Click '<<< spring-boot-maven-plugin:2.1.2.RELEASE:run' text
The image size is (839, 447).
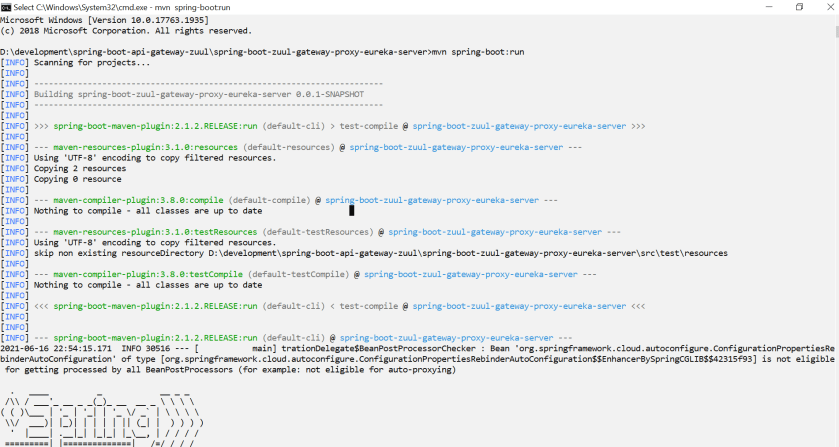pos(146,306)
